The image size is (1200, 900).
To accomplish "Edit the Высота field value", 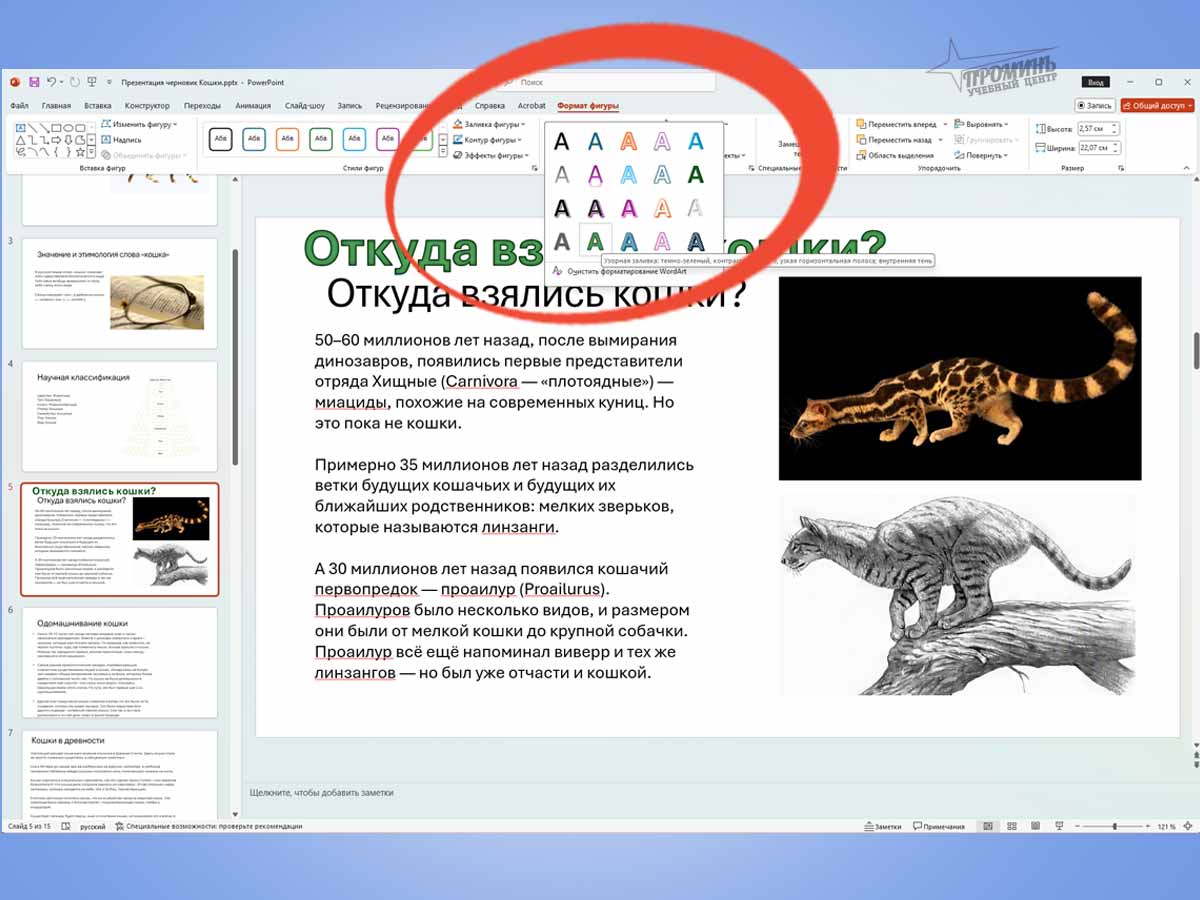I will click(x=1094, y=129).
